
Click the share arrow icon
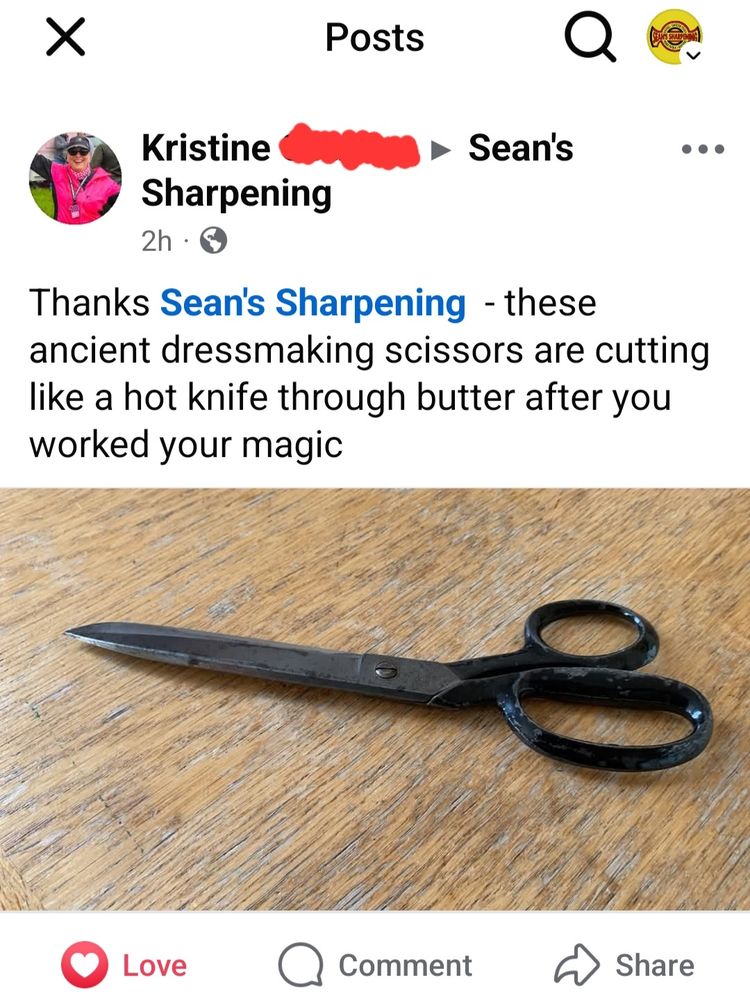pyautogui.click(x=577, y=964)
